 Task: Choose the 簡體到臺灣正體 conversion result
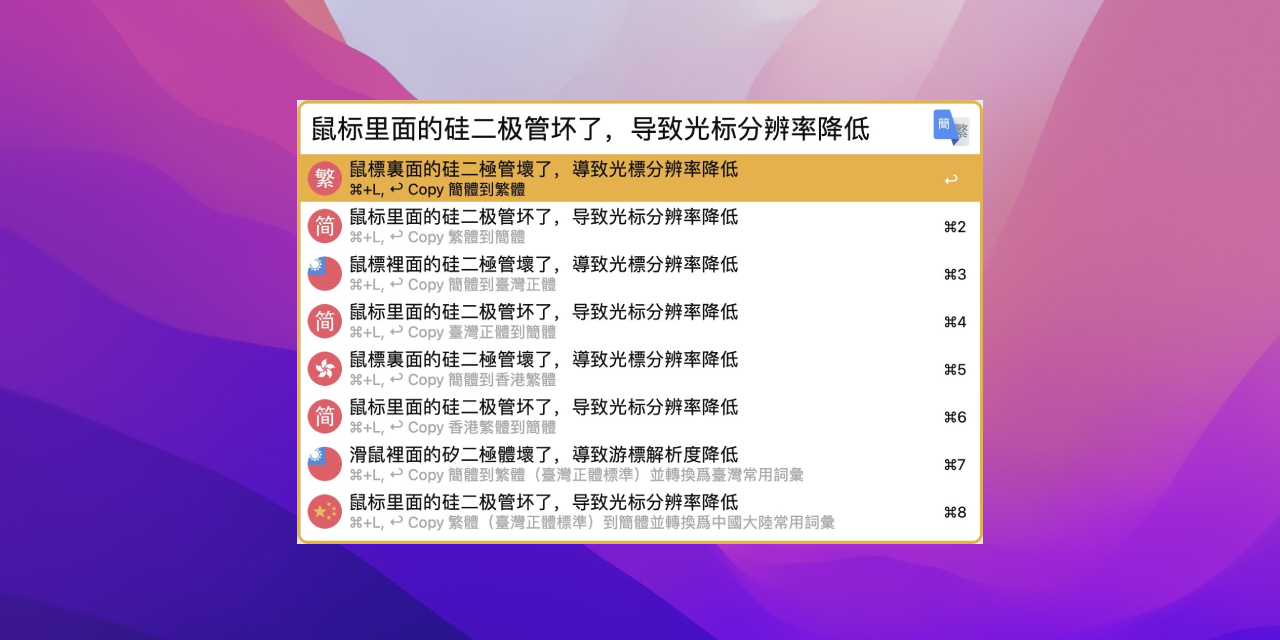(640, 274)
